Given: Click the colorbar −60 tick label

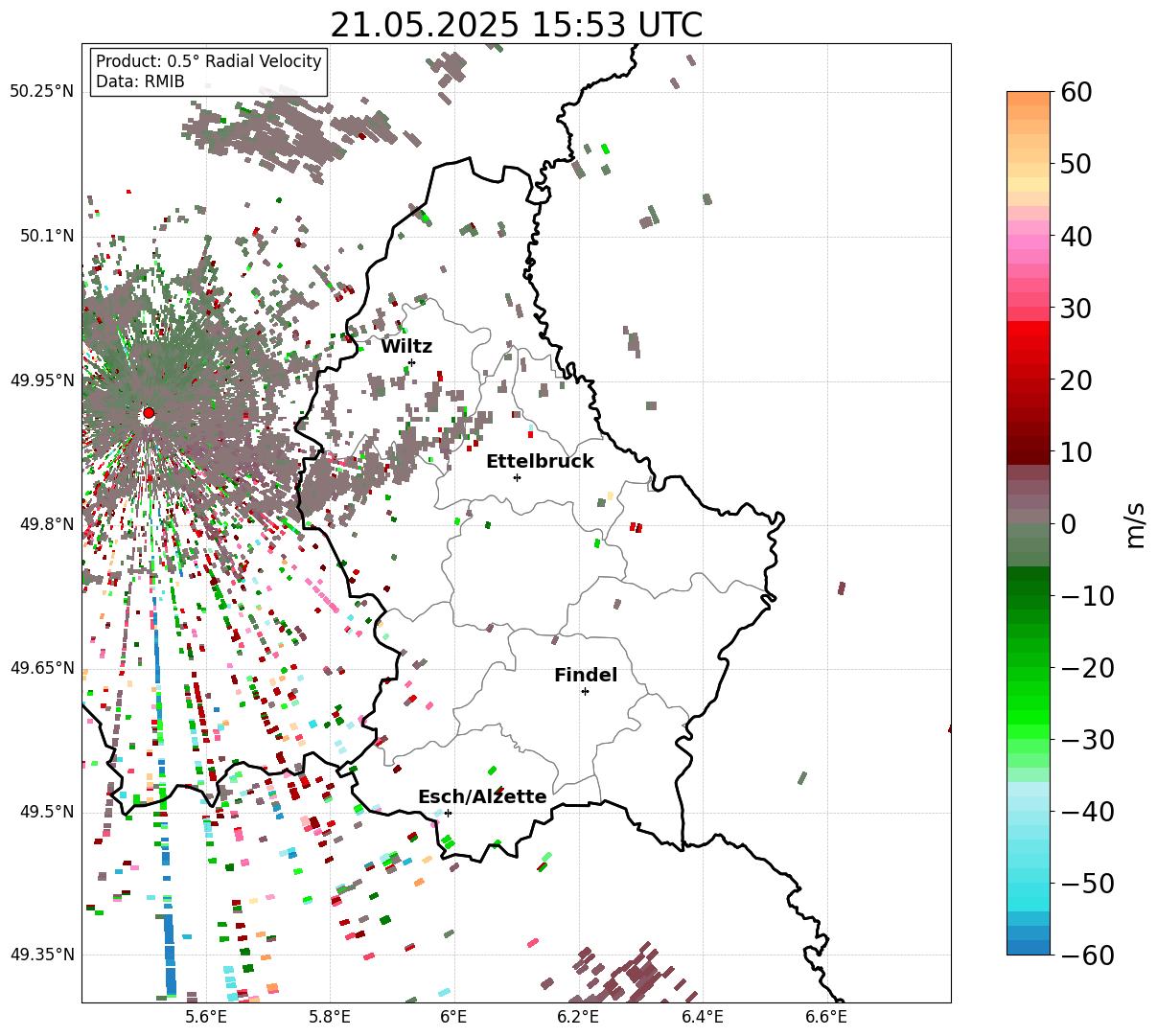Looking at the screenshot, I should [1087, 955].
